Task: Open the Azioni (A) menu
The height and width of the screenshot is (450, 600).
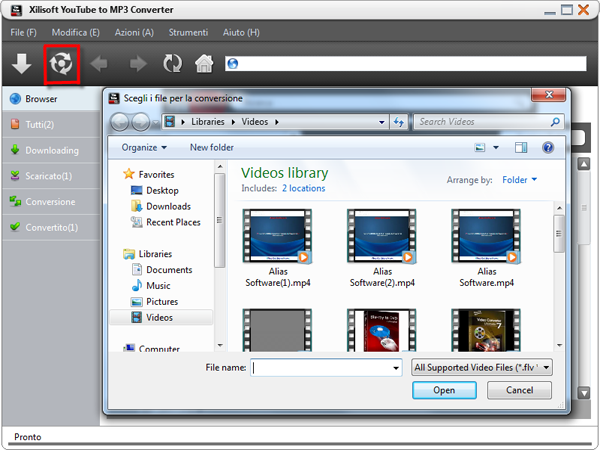Action: coord(134,33)
